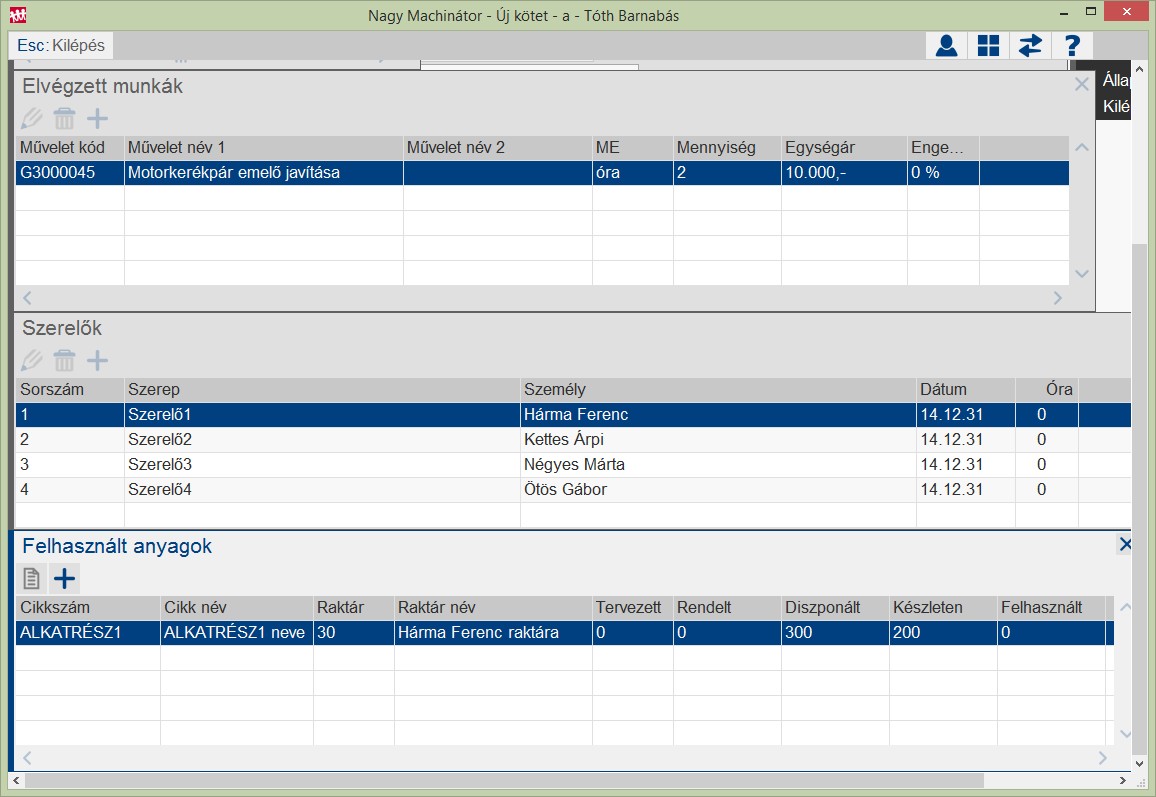The width and height of the screenshot is (1156, 797).
Task: Click the swap arrows icon in toolbar
Action: [1030, 46]
